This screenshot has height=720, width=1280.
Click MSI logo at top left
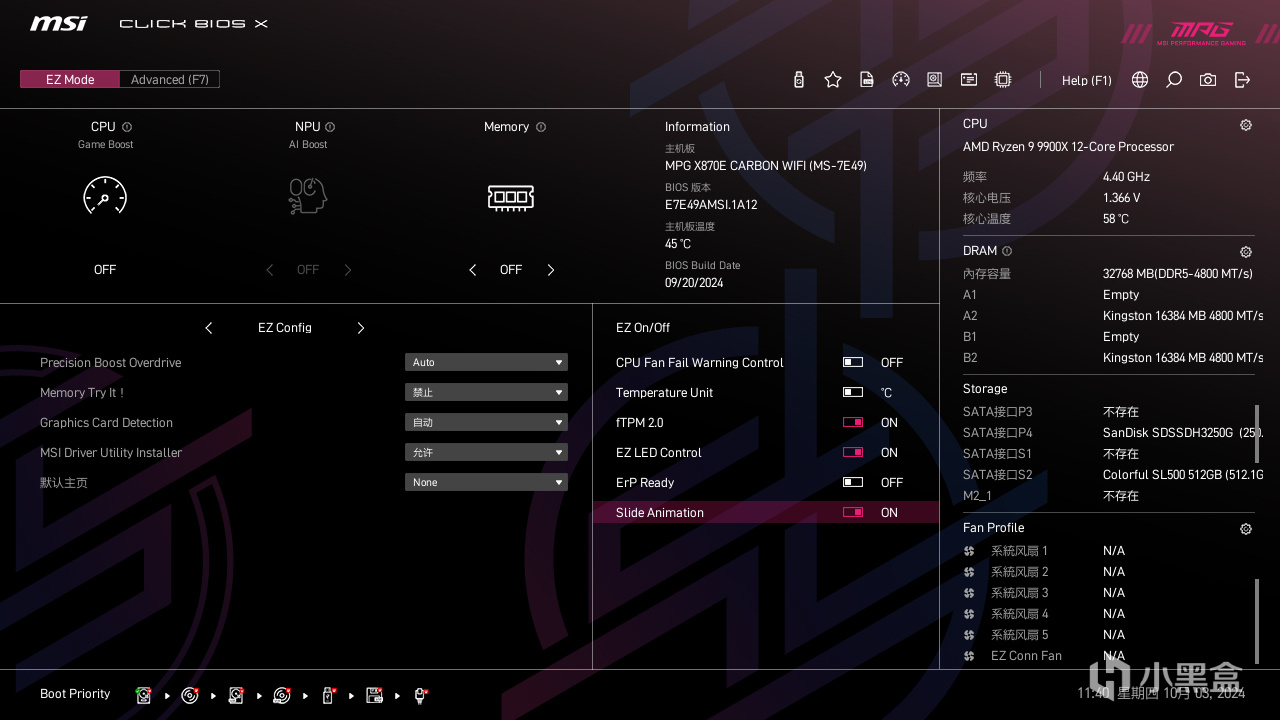[58, 23]
